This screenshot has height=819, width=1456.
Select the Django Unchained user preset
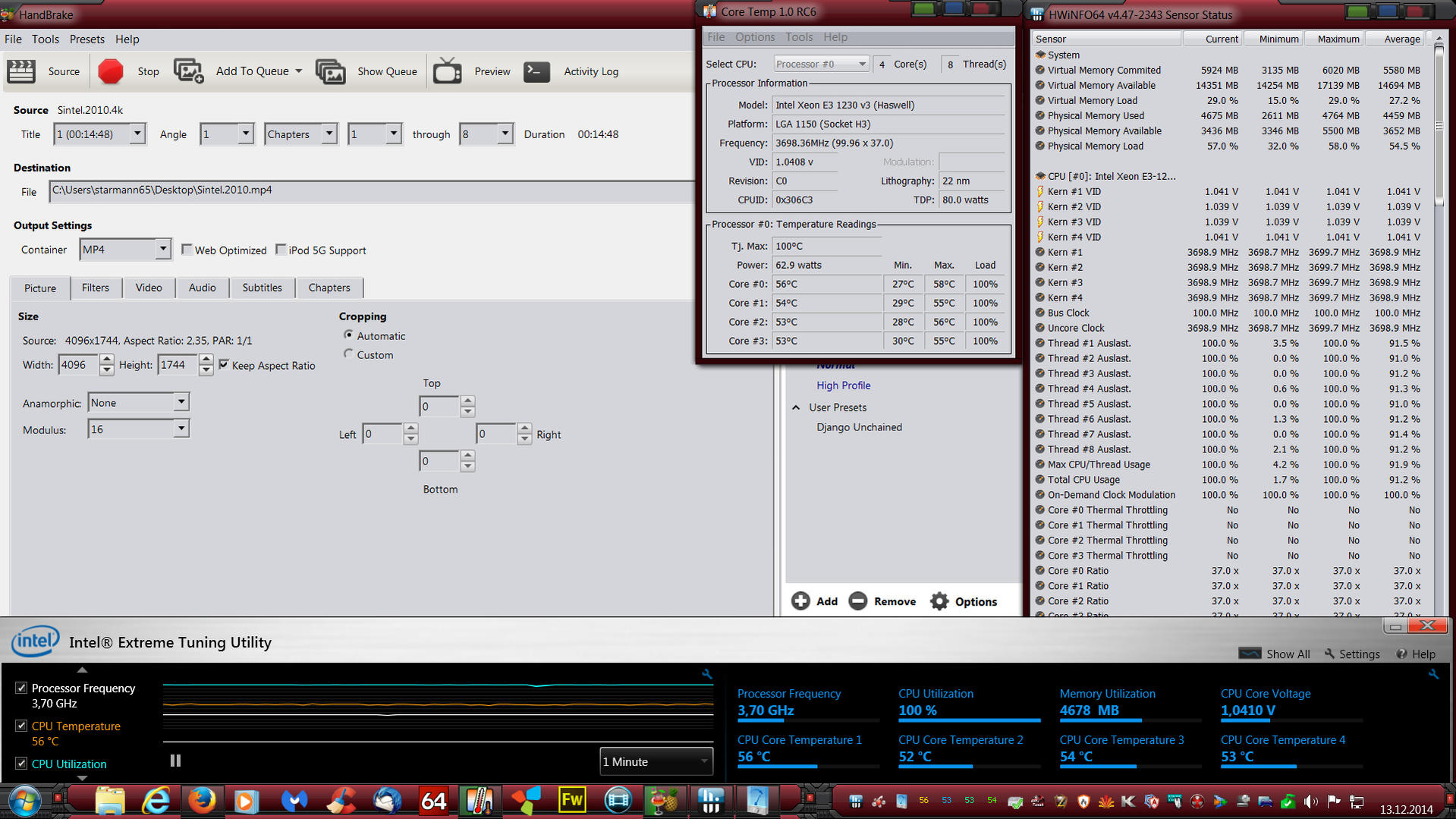click(x=860, y=427)
